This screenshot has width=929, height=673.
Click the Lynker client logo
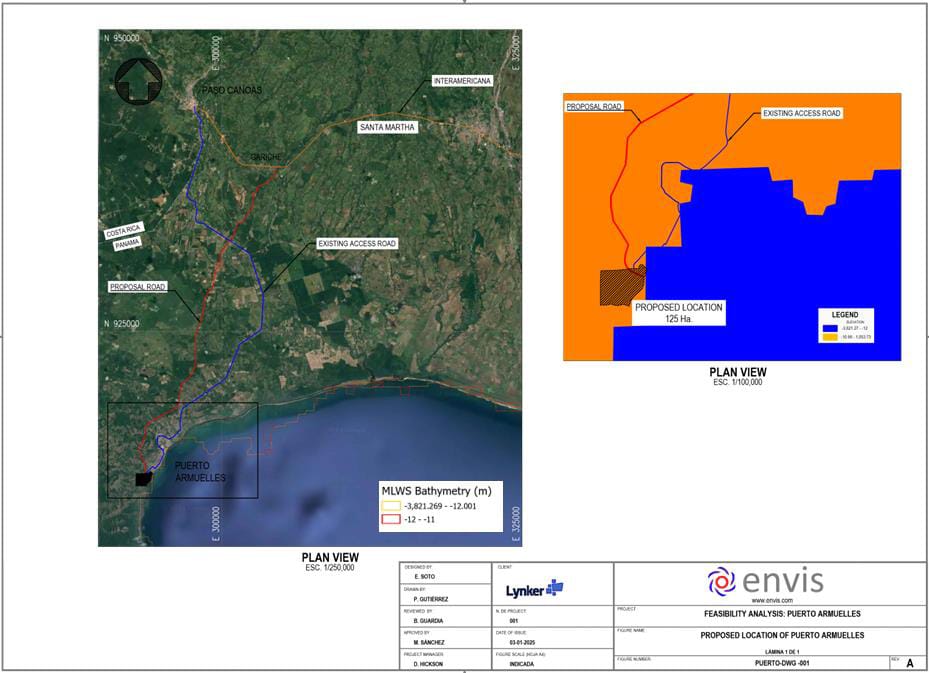pyautogui.click(x=535, y=588)
